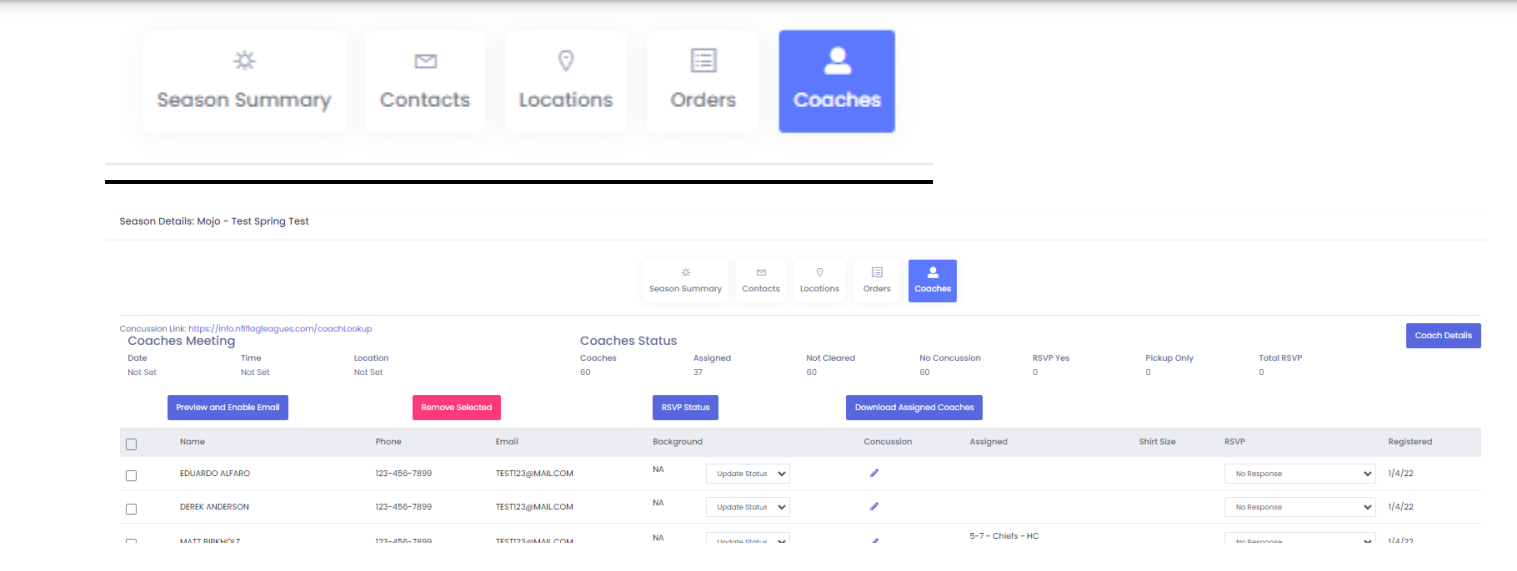Click the red Remove Selected button
The width and height of the screenshot is (1517, 571).
(x=456, y=407)
